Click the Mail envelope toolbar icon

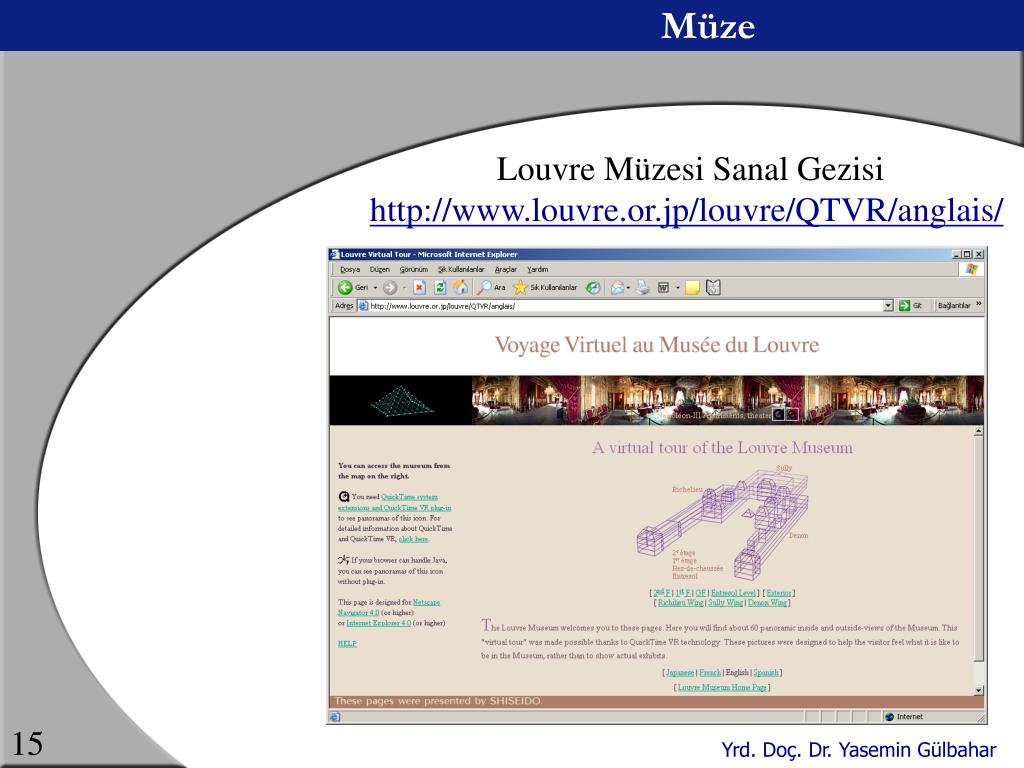616,287
